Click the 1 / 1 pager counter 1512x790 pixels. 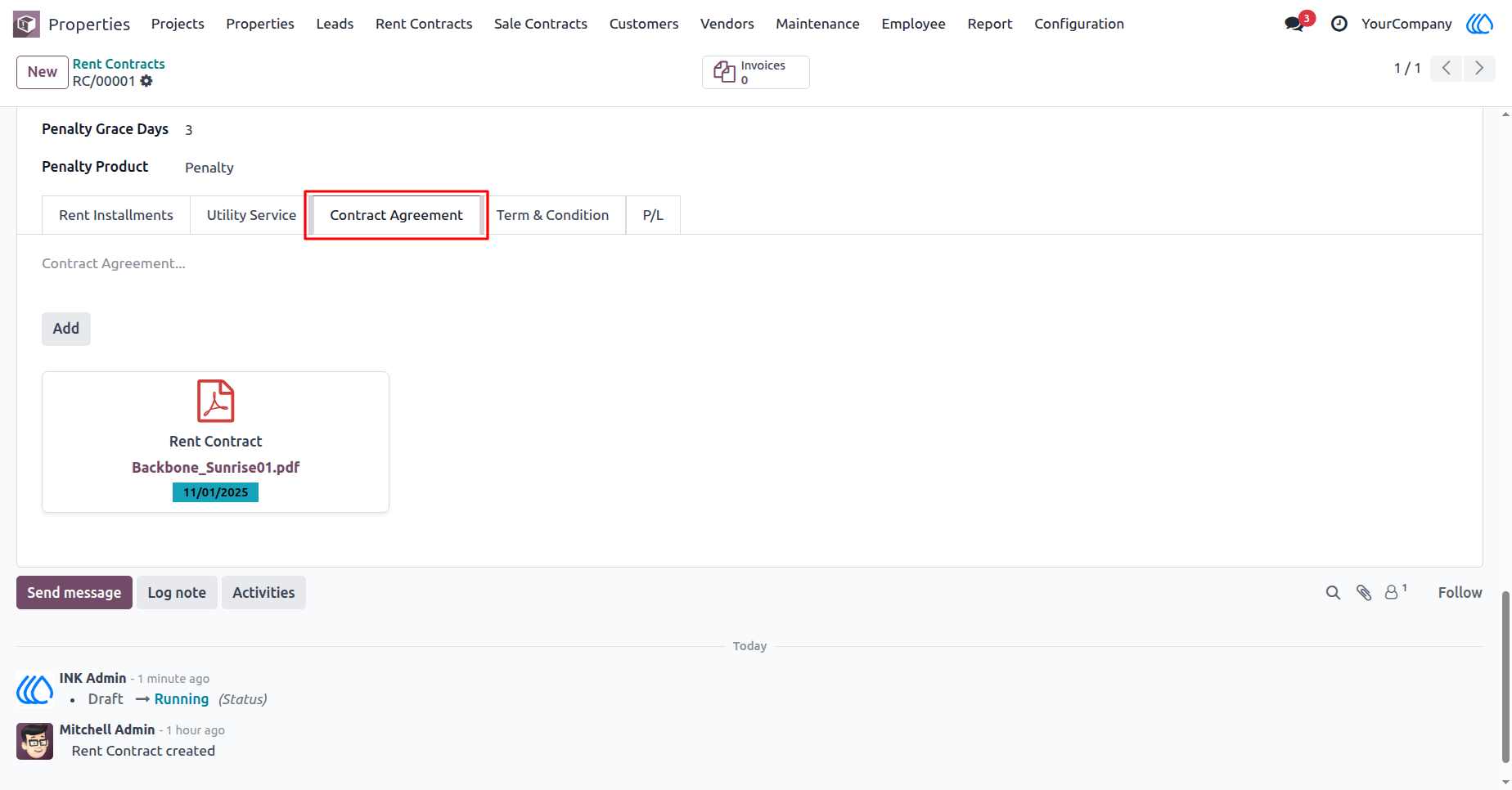click(x=1407, y=68)
